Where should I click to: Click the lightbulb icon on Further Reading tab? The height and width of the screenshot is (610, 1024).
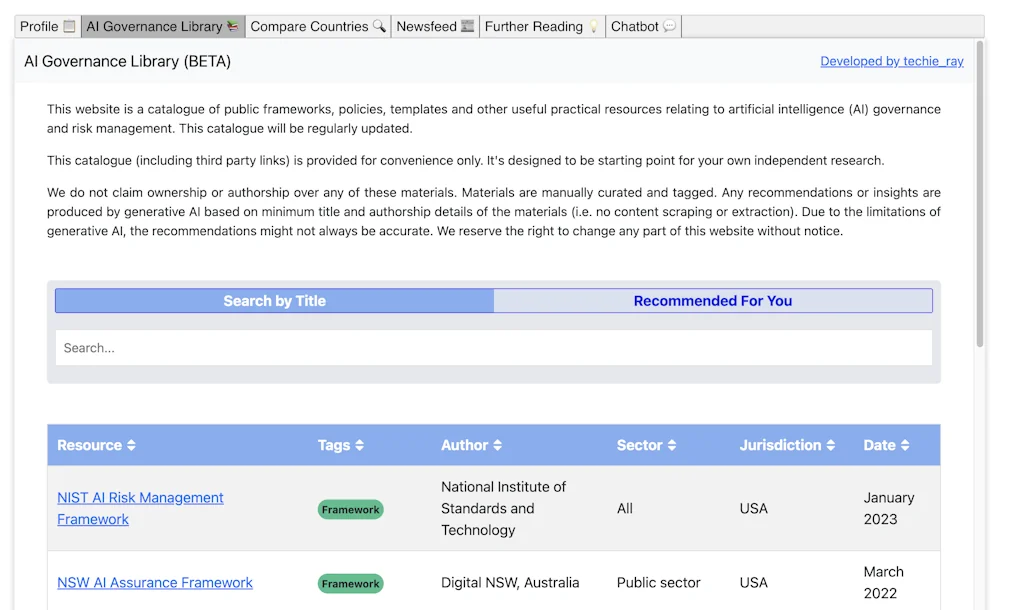[x=592, y=27]
